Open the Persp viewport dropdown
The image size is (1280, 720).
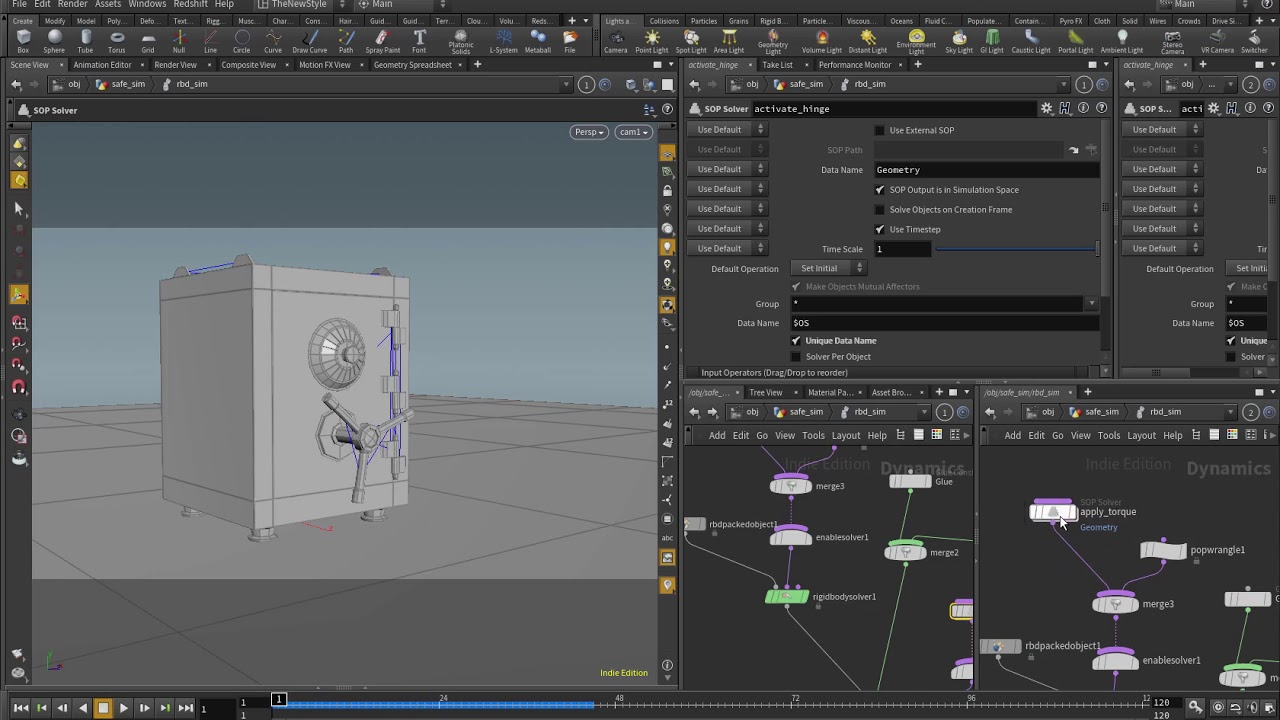point(589,132)
